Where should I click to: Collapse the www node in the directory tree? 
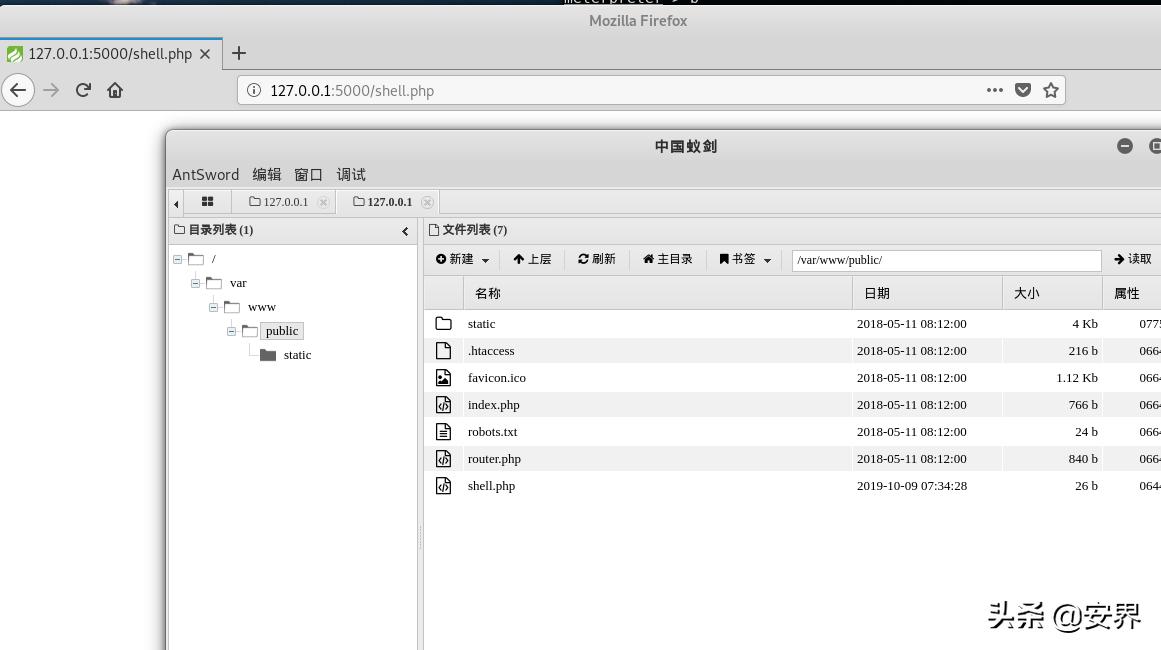click(213, 307)
